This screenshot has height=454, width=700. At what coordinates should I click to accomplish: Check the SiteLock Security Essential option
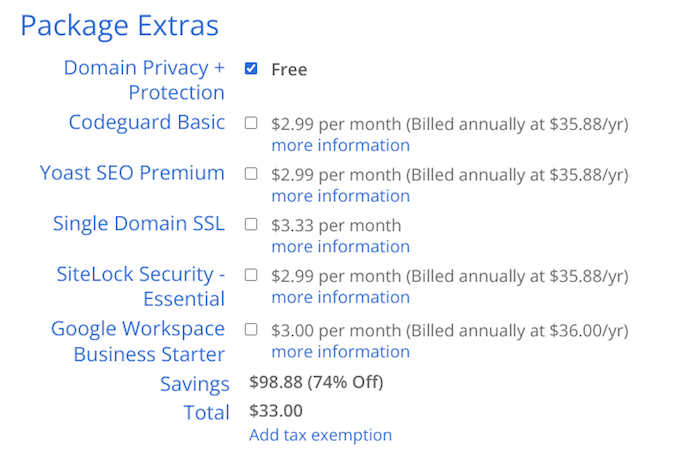click(x=251, y=275)
